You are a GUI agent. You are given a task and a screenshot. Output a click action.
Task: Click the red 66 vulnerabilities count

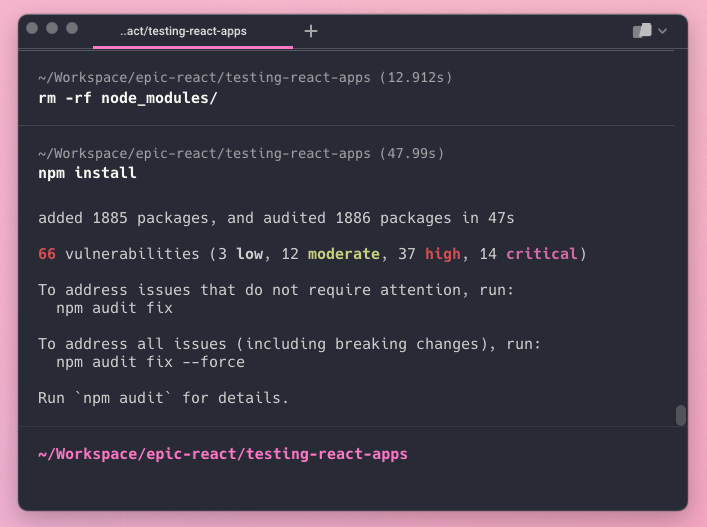click(47, 254)
